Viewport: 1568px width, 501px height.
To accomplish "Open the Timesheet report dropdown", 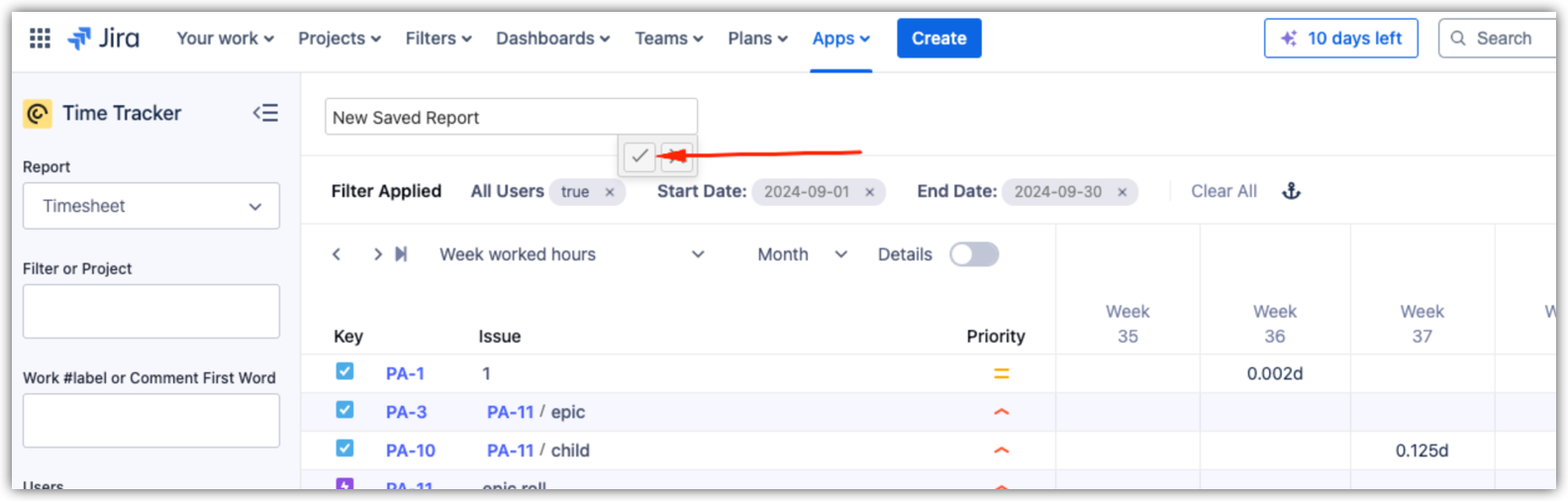I will (151, 206).
